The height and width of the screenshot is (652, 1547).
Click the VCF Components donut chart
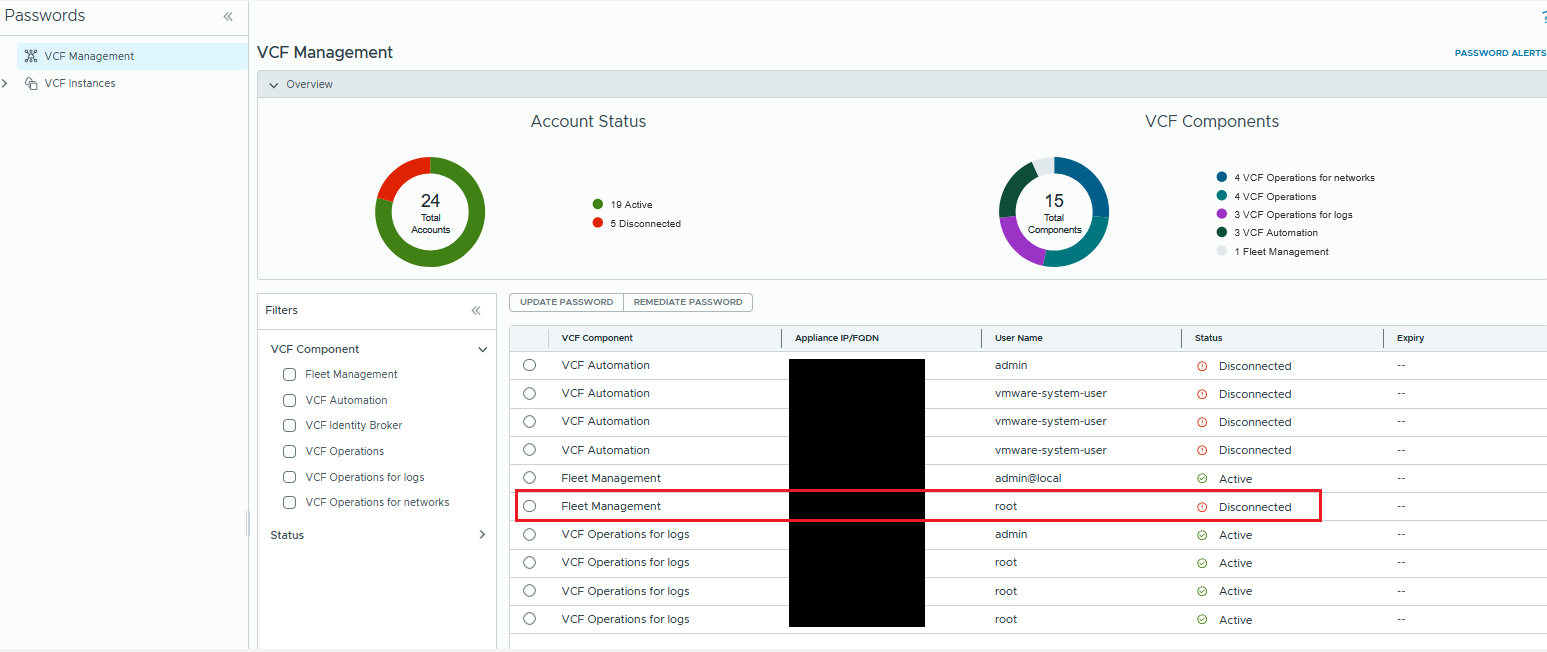pyautogui.click(x=1054, y=212)
